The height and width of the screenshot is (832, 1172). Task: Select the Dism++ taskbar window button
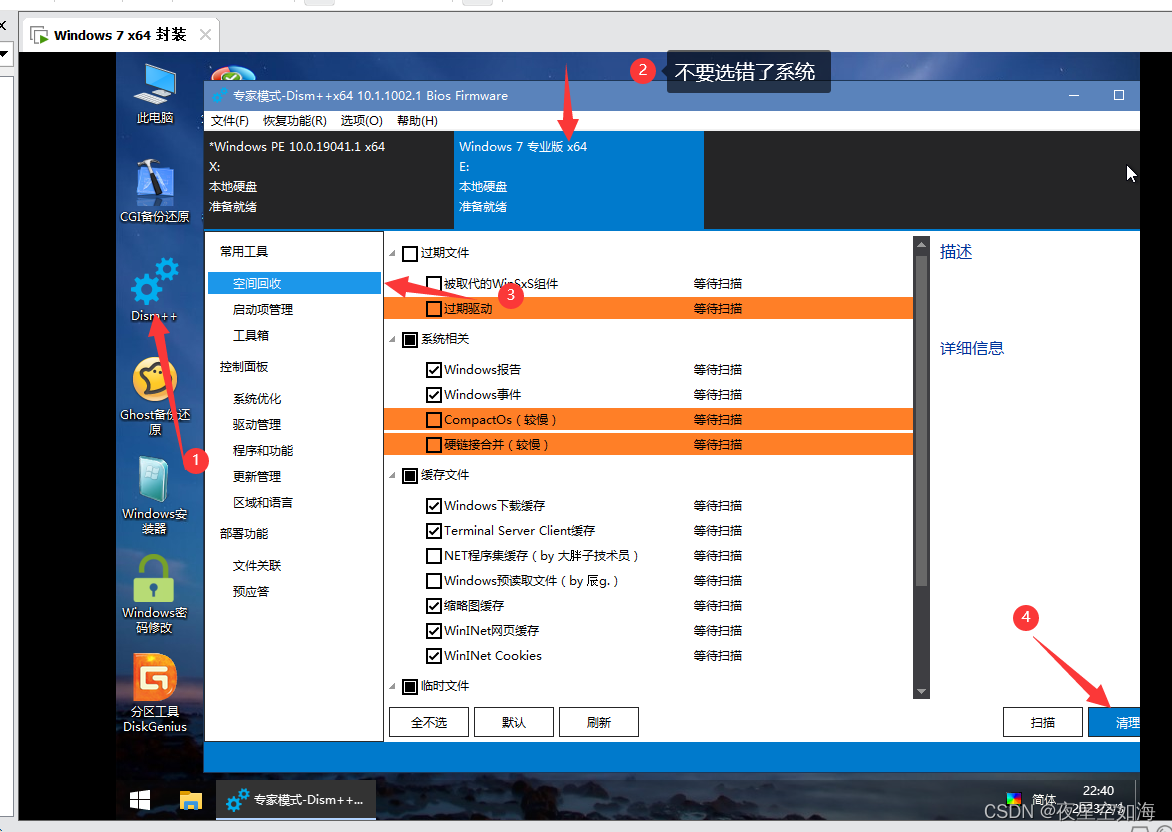click(296, 800)
